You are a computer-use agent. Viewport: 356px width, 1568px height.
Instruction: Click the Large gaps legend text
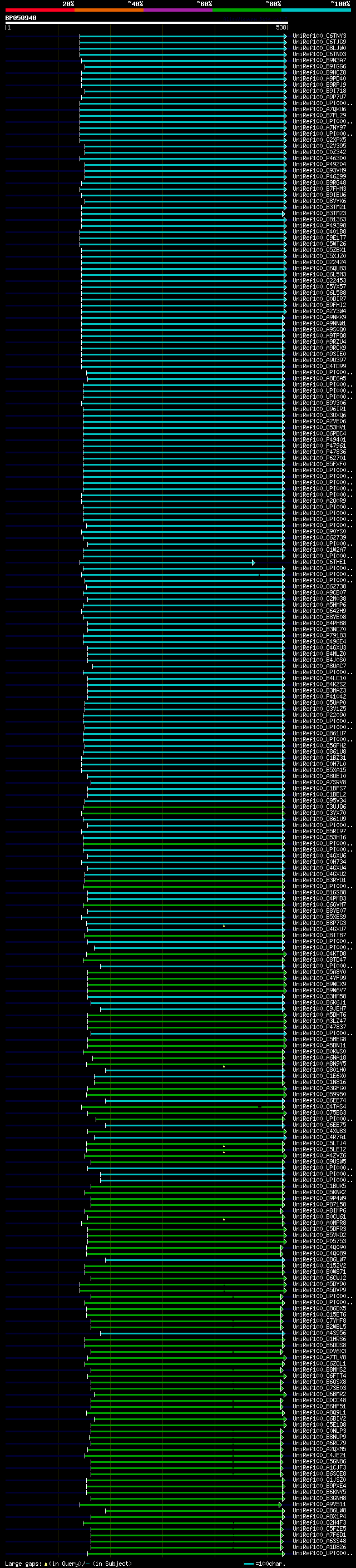point(24,1564)
